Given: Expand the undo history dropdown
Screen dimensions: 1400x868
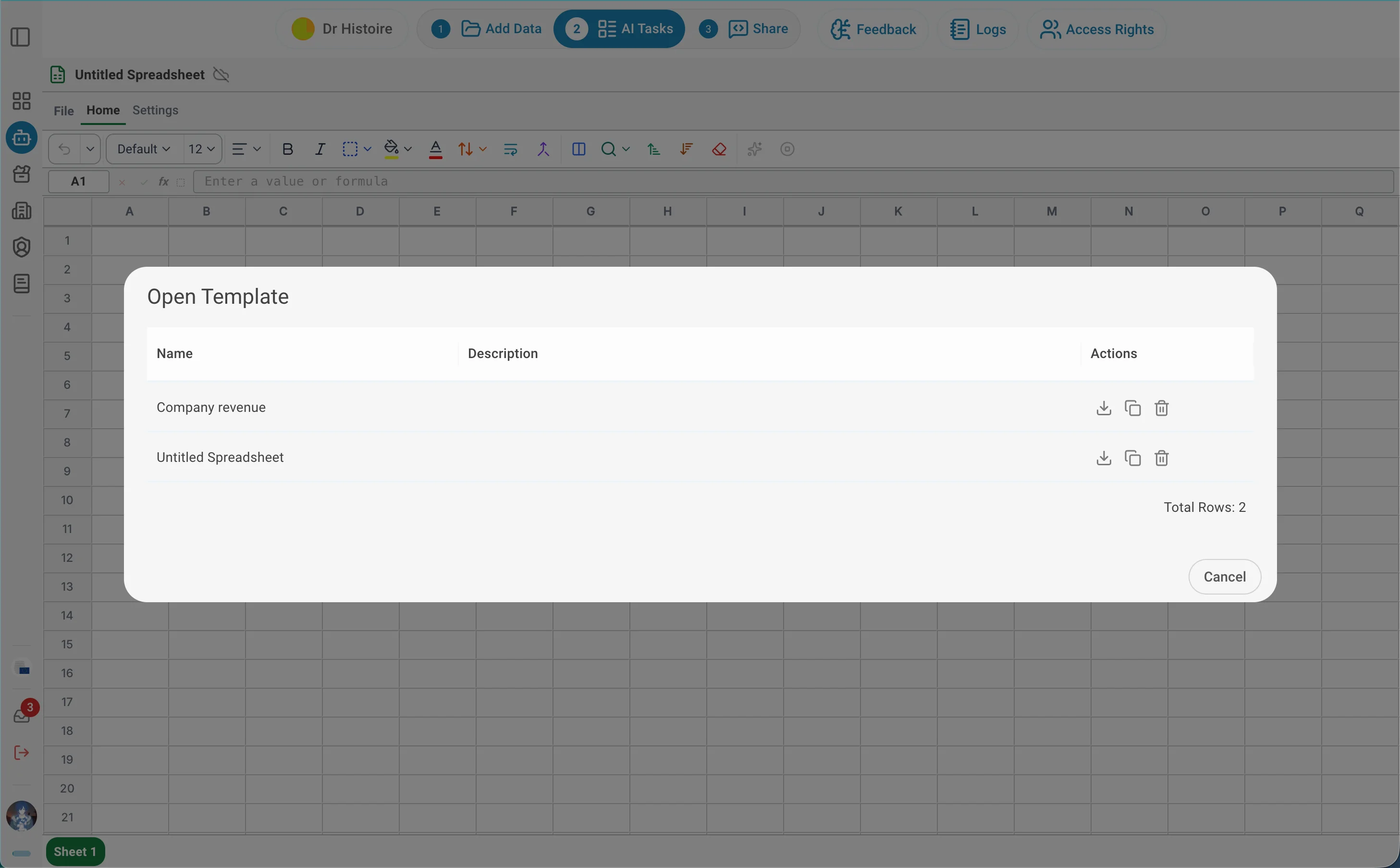Looking at the screenshot, I should point(90,149).
